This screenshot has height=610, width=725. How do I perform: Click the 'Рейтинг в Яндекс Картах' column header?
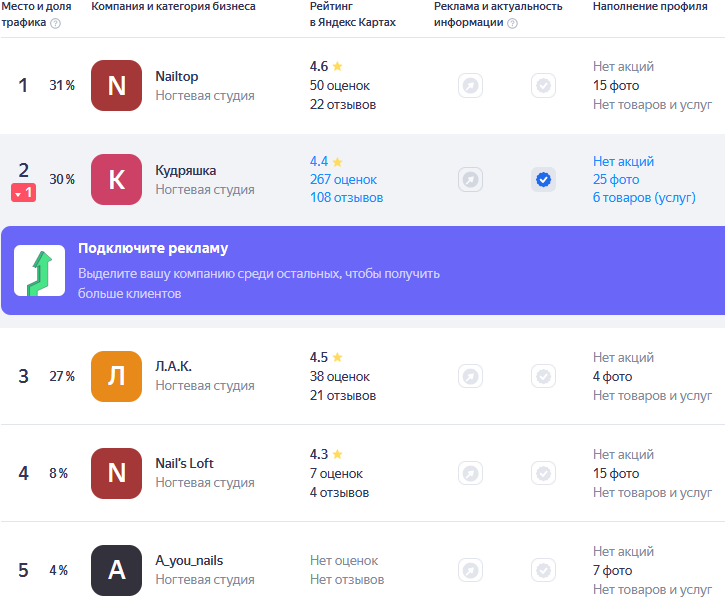pos(353,14)
